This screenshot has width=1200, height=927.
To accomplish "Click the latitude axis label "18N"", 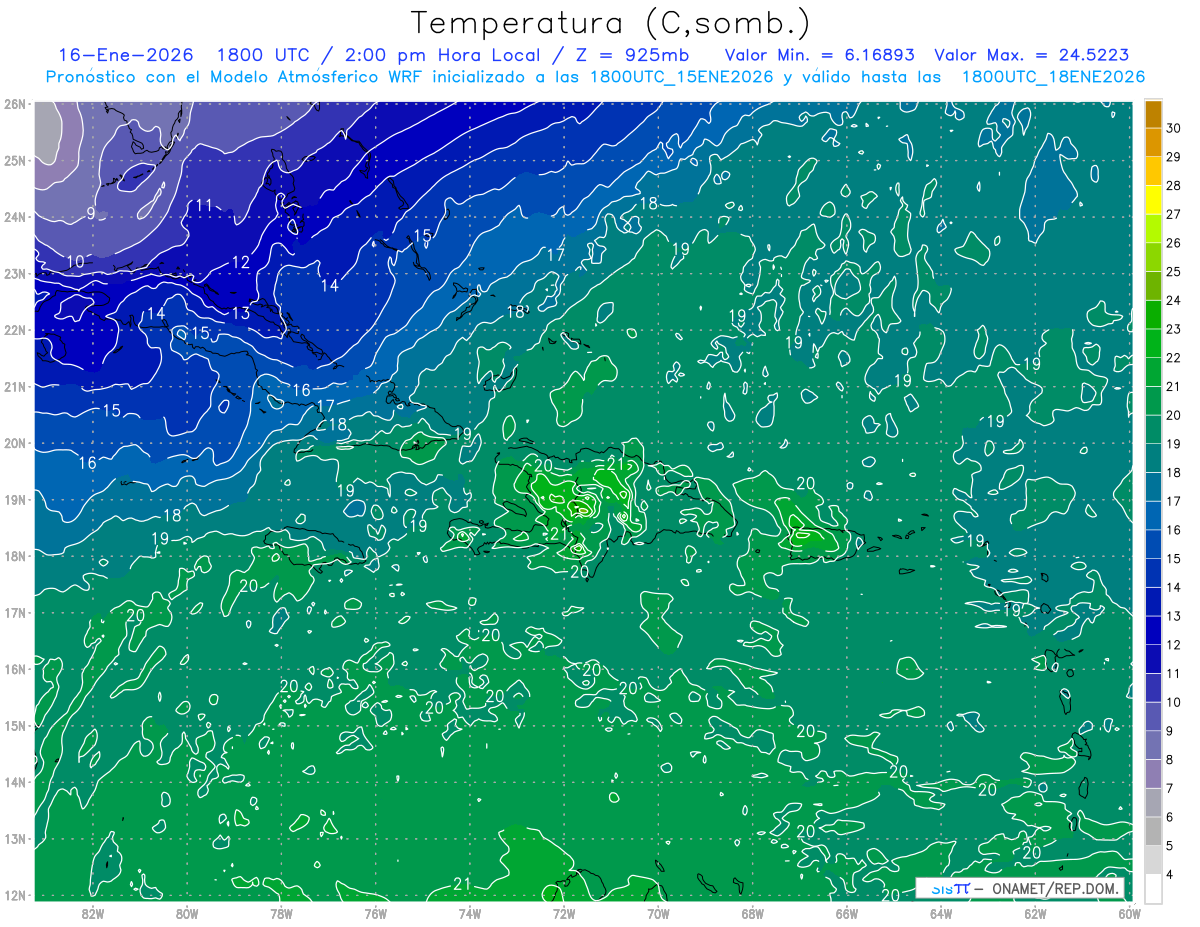I will point(15,556).
